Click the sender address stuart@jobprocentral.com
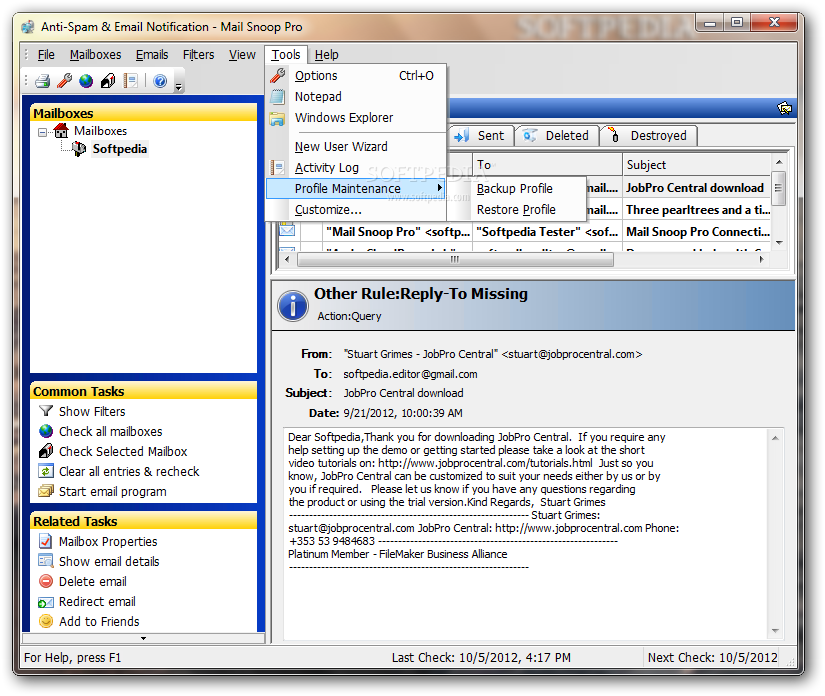Image resolution: width=825 pixels, height=696 pixels. (x=572, y=354)
